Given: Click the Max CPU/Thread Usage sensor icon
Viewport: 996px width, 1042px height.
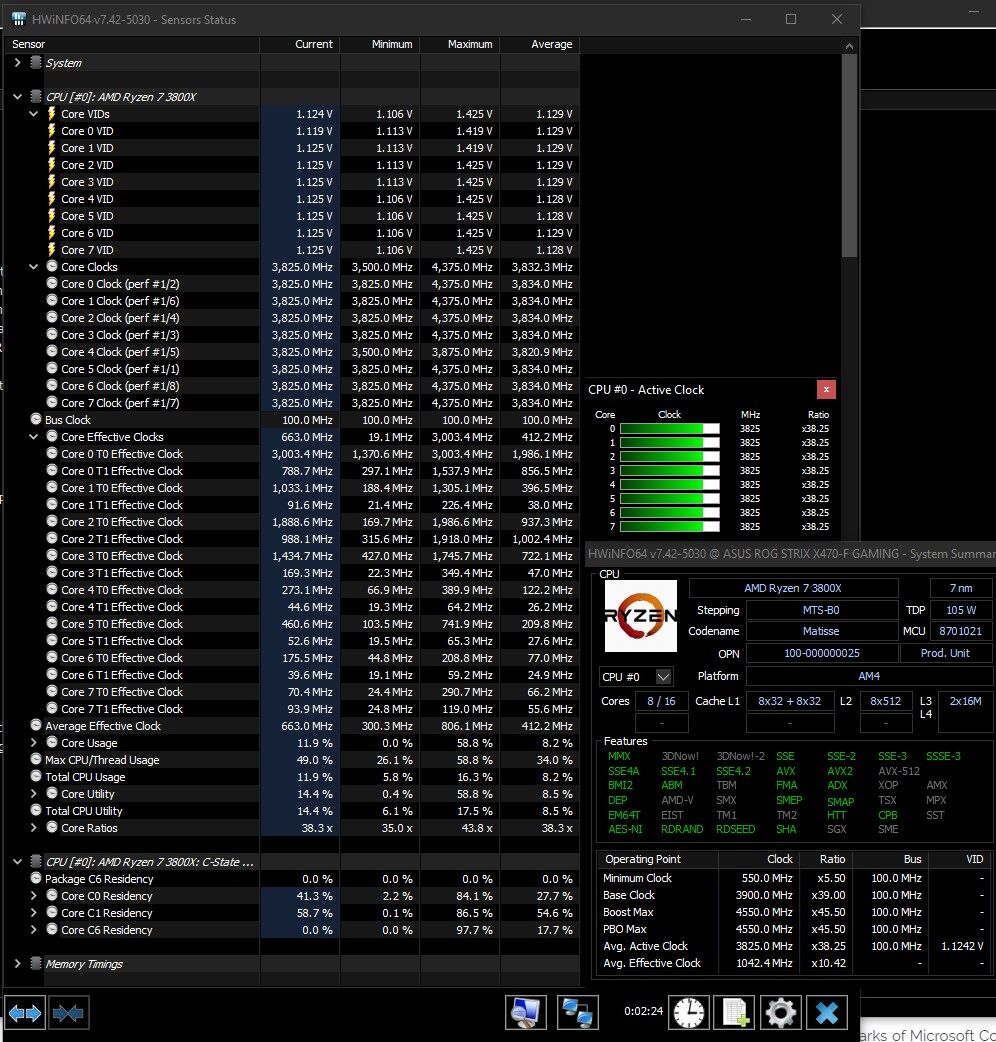Looking at the screenshot, I should [36, 759].
